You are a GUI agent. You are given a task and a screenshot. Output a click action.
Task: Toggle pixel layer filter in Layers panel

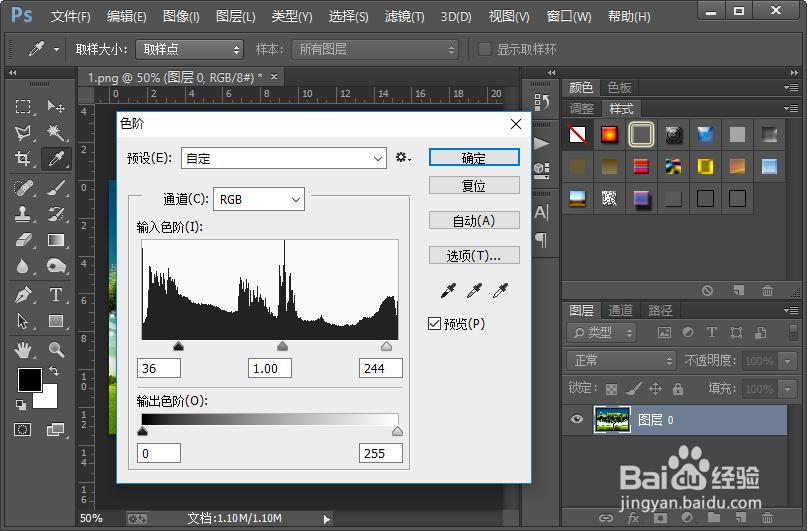point(664,333)
